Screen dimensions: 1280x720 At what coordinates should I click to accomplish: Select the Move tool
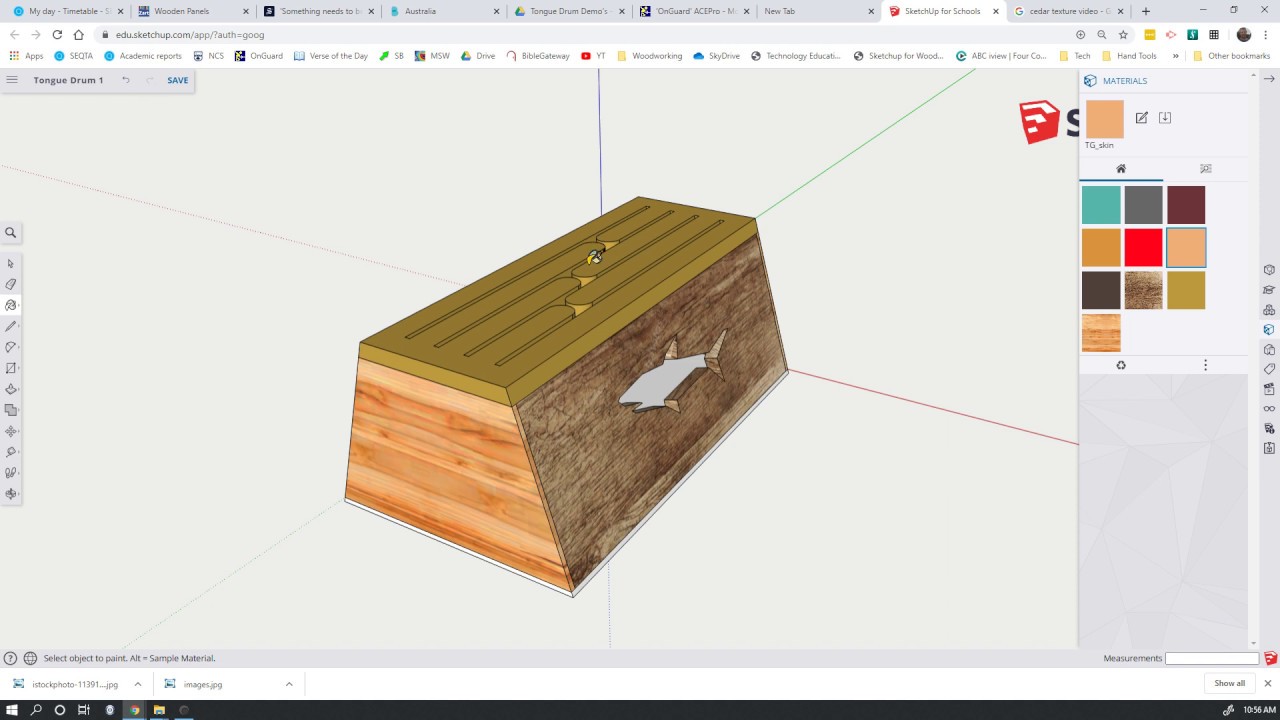coord(11,431)
